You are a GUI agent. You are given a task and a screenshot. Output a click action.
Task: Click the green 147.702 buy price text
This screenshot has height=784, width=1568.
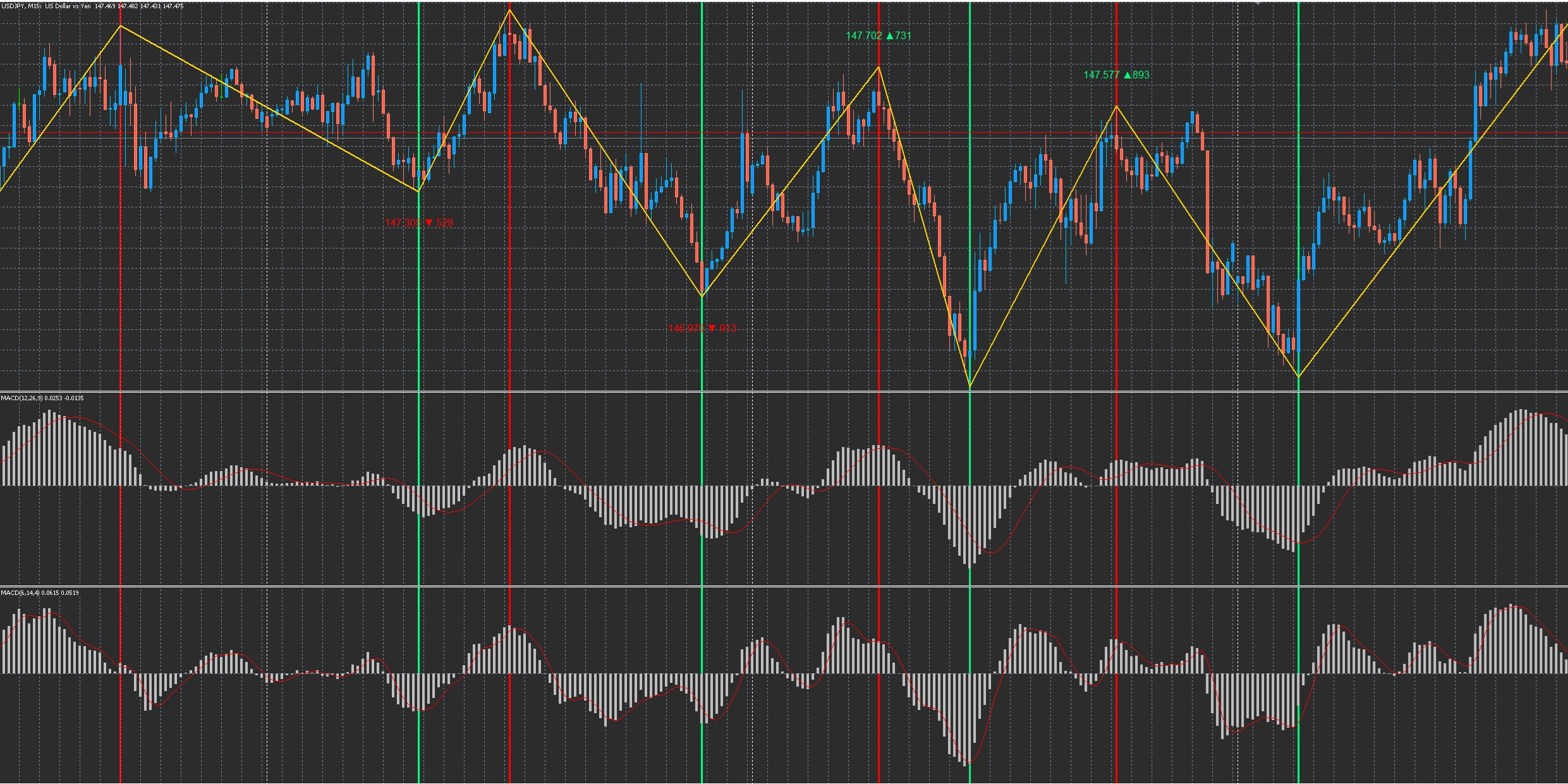click(863, 36)
